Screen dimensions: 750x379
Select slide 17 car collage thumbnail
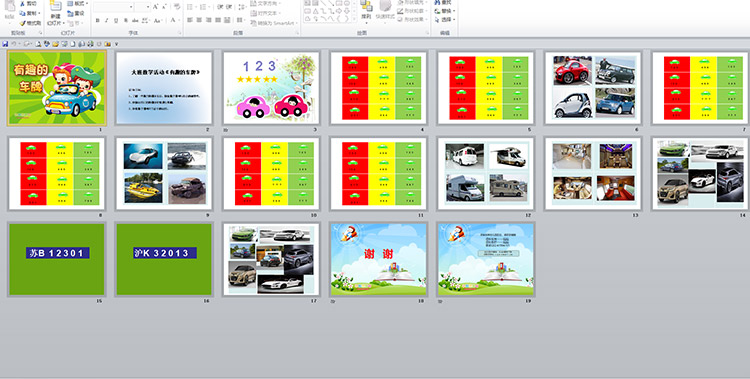click(271, 259)
